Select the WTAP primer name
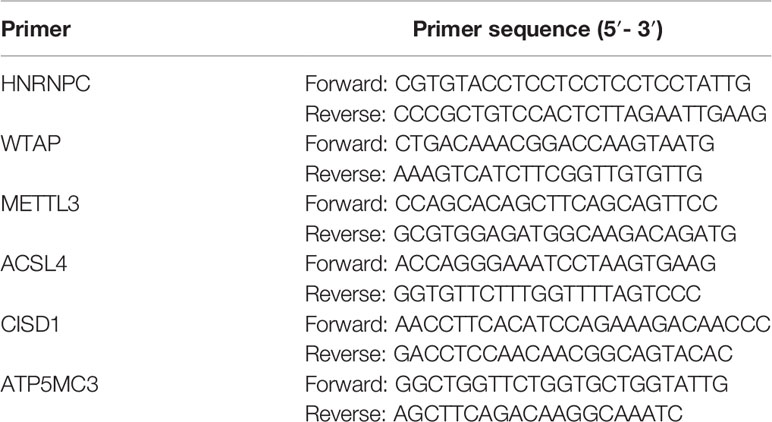Screen dimensions: 772x422 click(31, 144)
